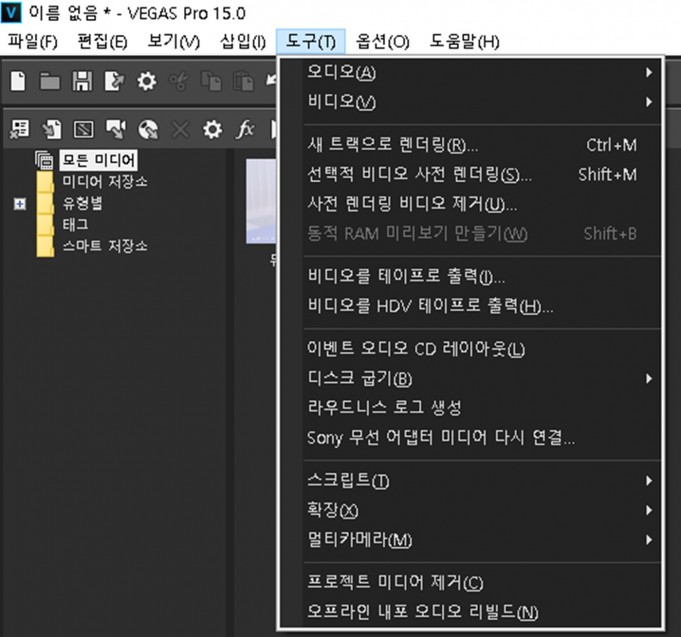Viewport: 681px width, 637px height.
Task: Select the 미디어 저장소 folder
Action: [x=105, y=181]
